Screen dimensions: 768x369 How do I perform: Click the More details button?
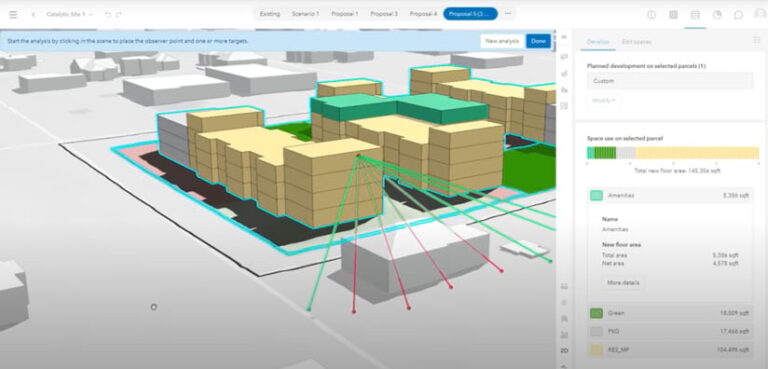click(x=623, y=283)
